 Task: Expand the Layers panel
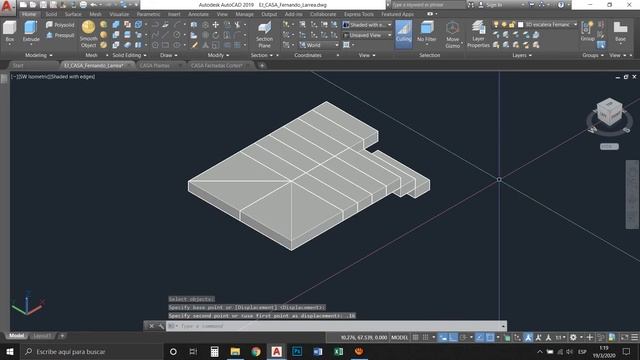tap(522, 55)
